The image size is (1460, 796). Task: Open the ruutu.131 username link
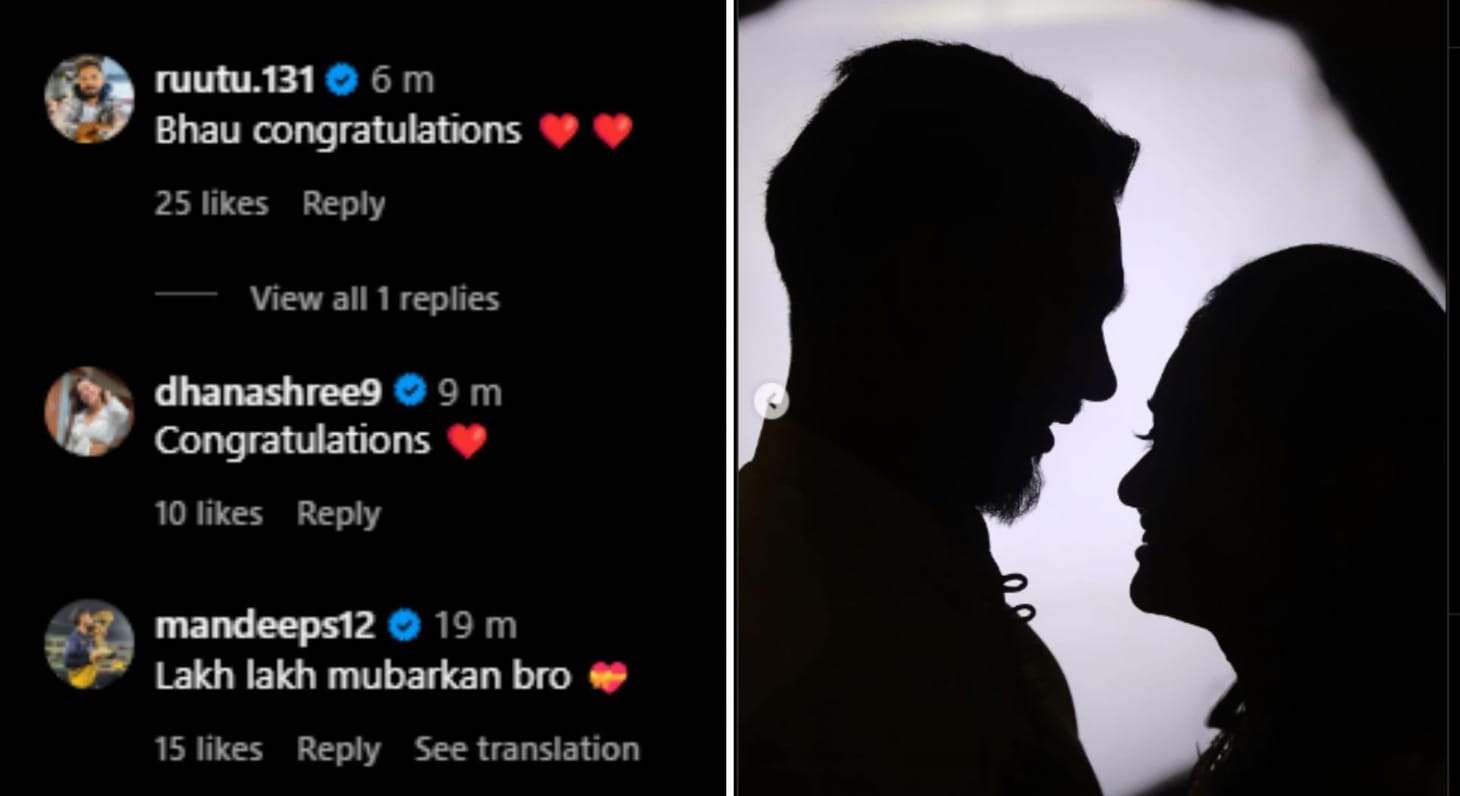235,80
